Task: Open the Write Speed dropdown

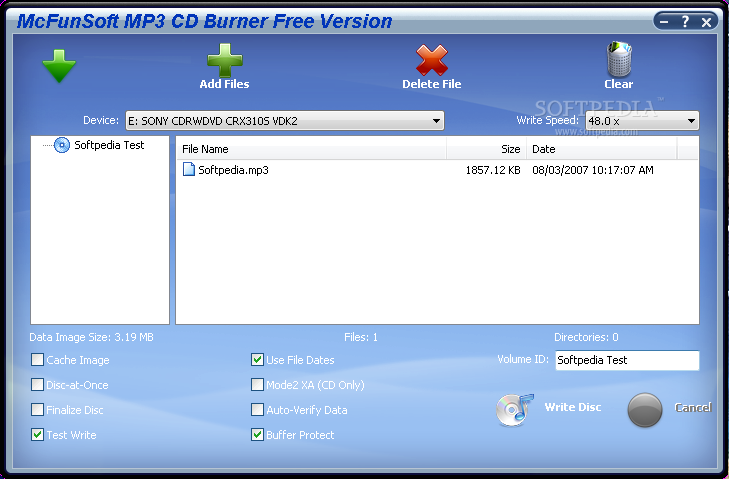Action: click(642, 121)
